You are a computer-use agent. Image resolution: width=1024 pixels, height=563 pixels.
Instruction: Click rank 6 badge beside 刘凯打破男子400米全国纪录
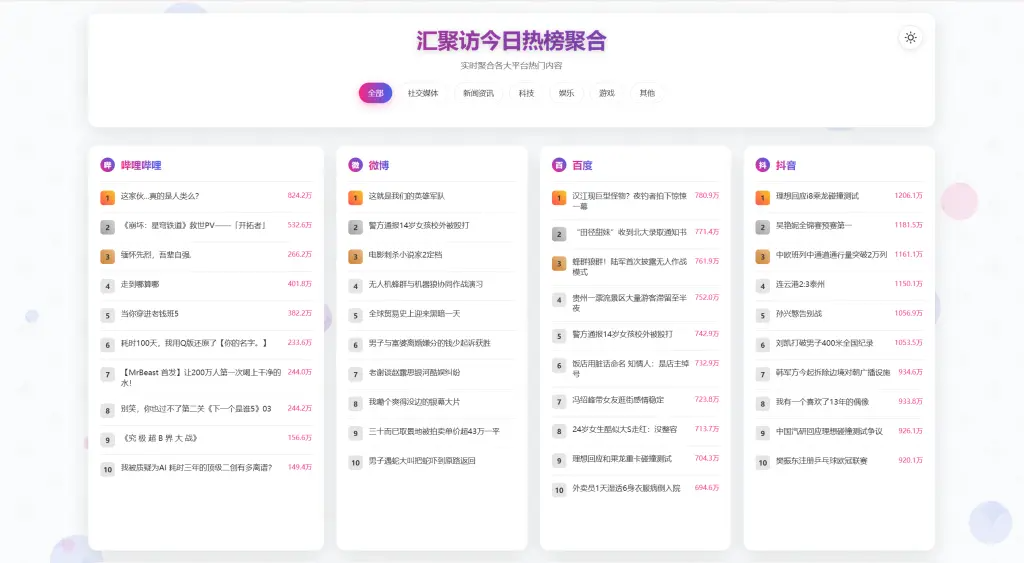(x=763, y=345)
